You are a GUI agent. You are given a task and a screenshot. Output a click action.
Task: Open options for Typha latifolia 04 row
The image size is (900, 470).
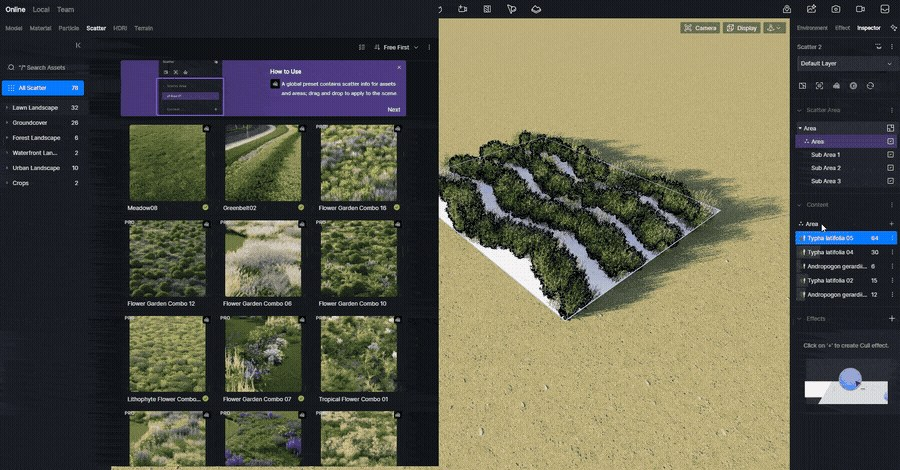(x=892, y=252)
